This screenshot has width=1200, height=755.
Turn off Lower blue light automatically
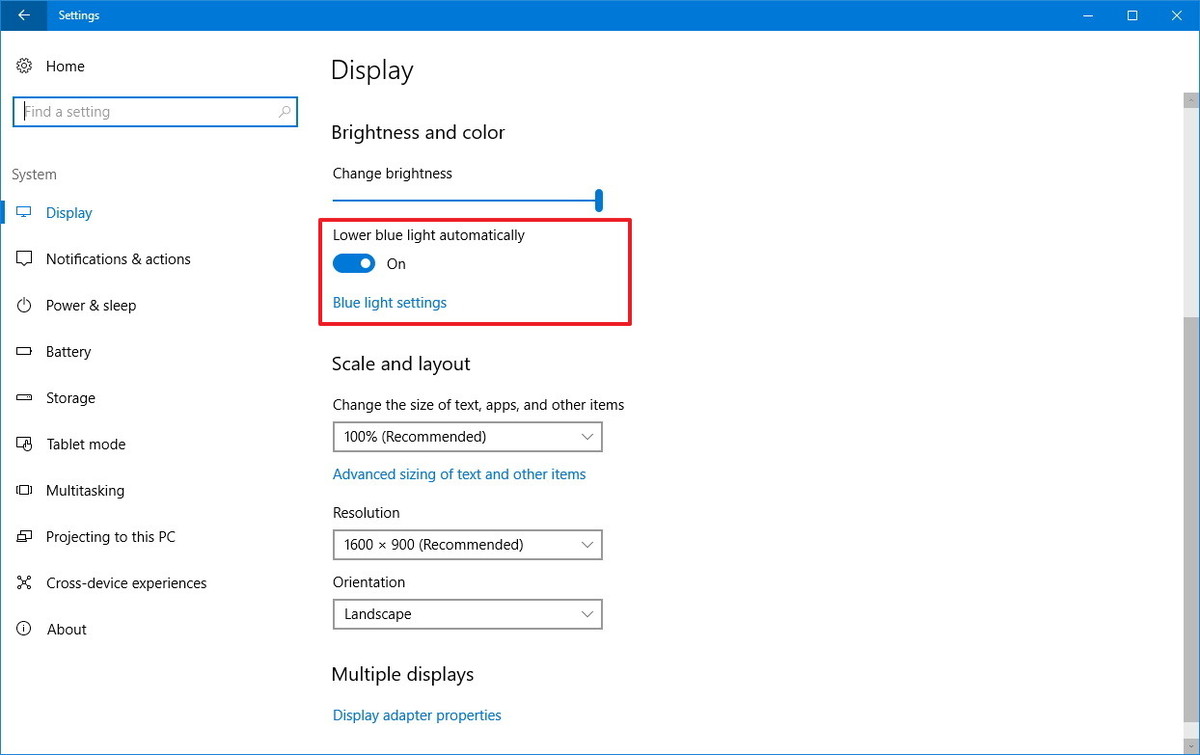(x=353, y=263)
